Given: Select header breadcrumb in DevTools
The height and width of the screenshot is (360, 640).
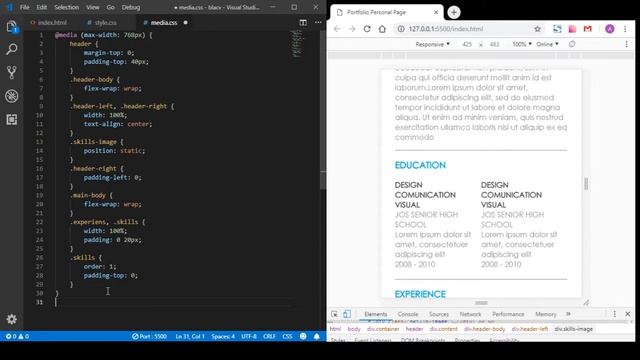Looking at the screenshot, I should point(414,329).
